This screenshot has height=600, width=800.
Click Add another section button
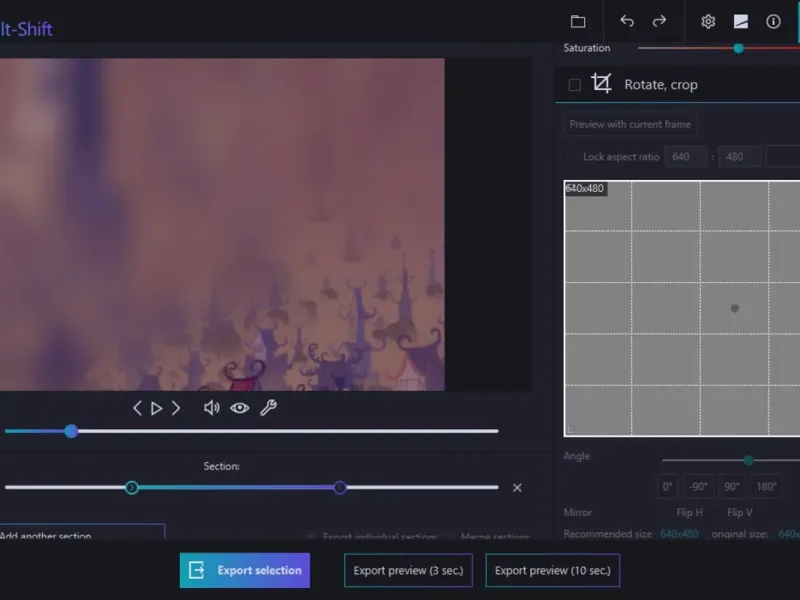[82, 532]
